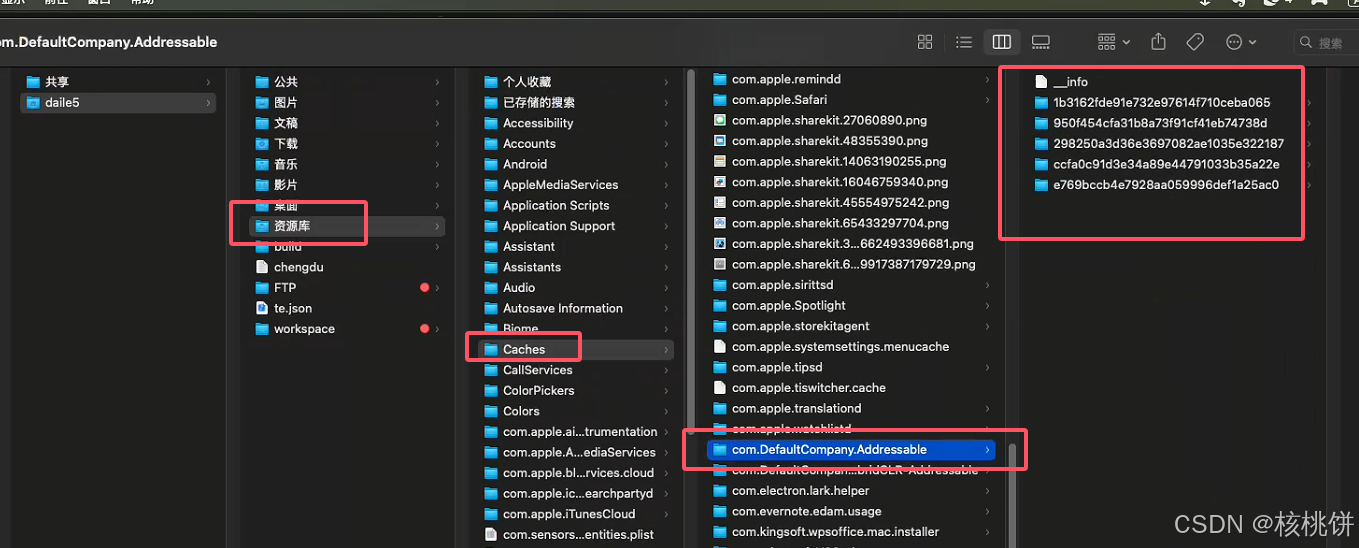Select com.apple.systemsettings.menucache file
The image size is (1359, 548).
coord(851,346)
